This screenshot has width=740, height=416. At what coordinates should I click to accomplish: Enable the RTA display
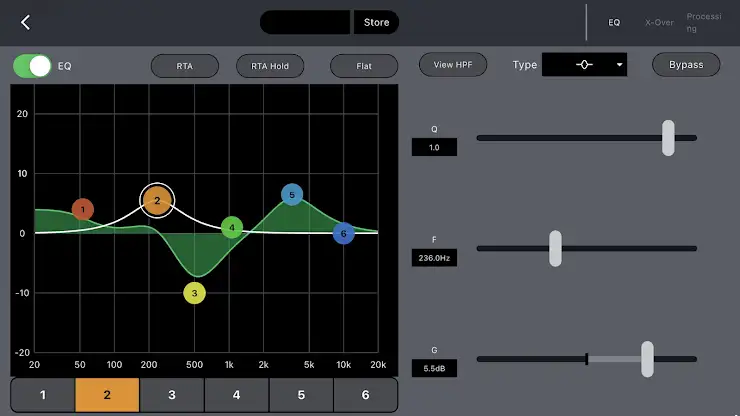click(x=185, y=66)
